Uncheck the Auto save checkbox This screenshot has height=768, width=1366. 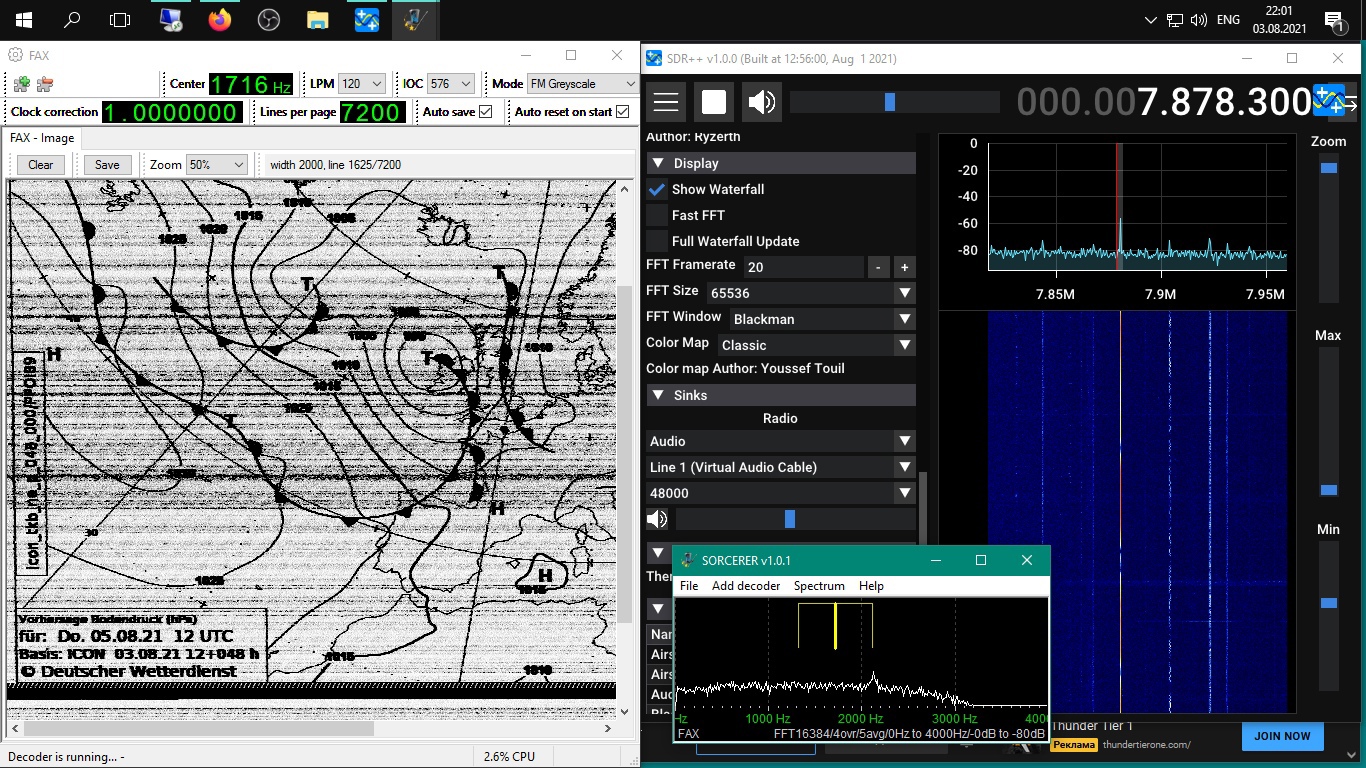pyautogui.click(x=486, y=112)
